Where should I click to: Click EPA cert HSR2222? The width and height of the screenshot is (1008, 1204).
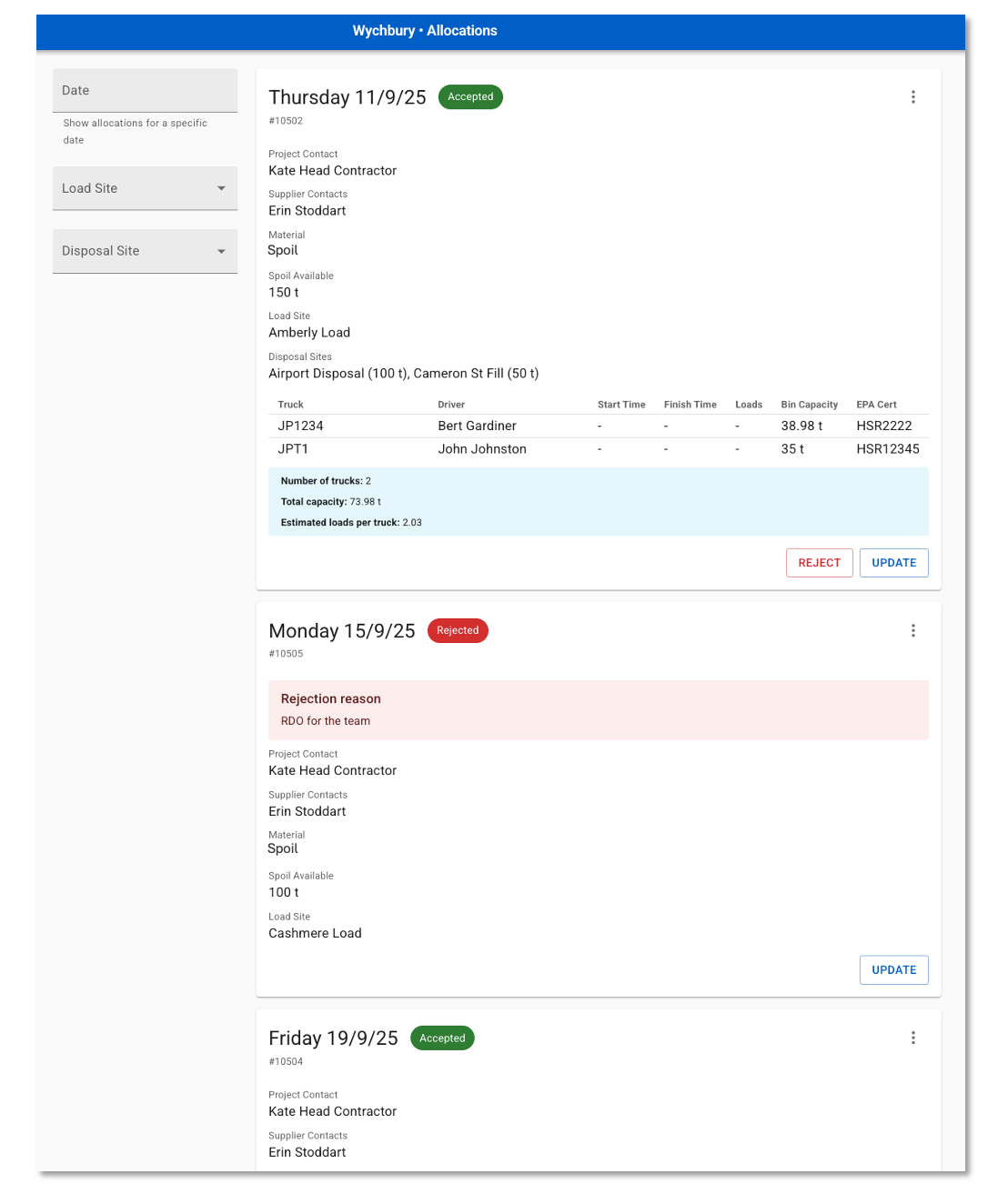[x=884, y=426]
